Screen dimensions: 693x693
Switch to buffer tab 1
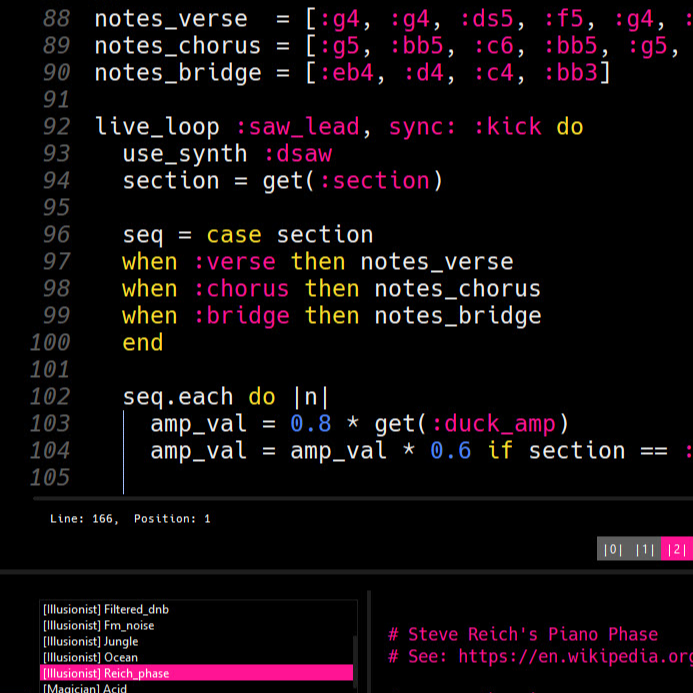point(645,549)
